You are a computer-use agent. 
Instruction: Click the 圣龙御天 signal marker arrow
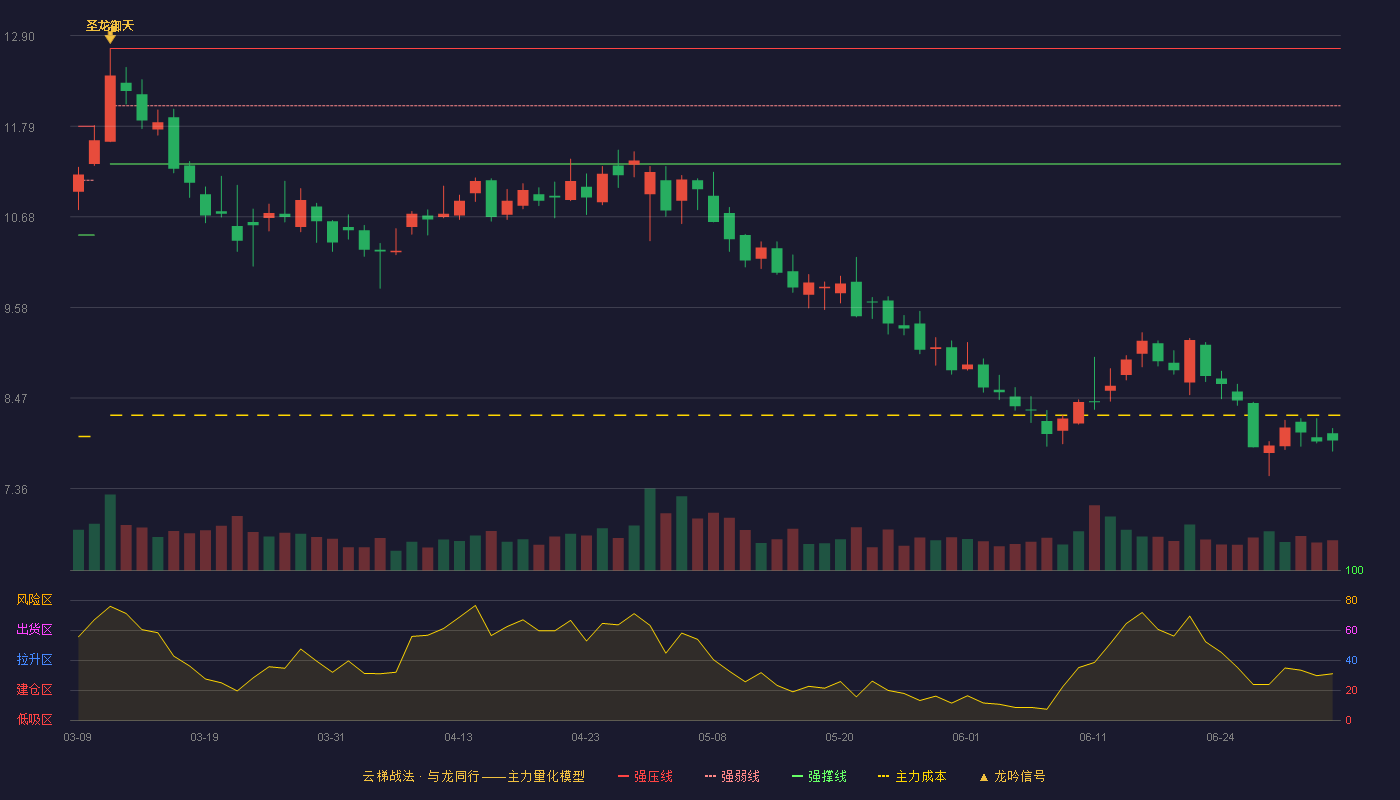click(x=110, y=38)
